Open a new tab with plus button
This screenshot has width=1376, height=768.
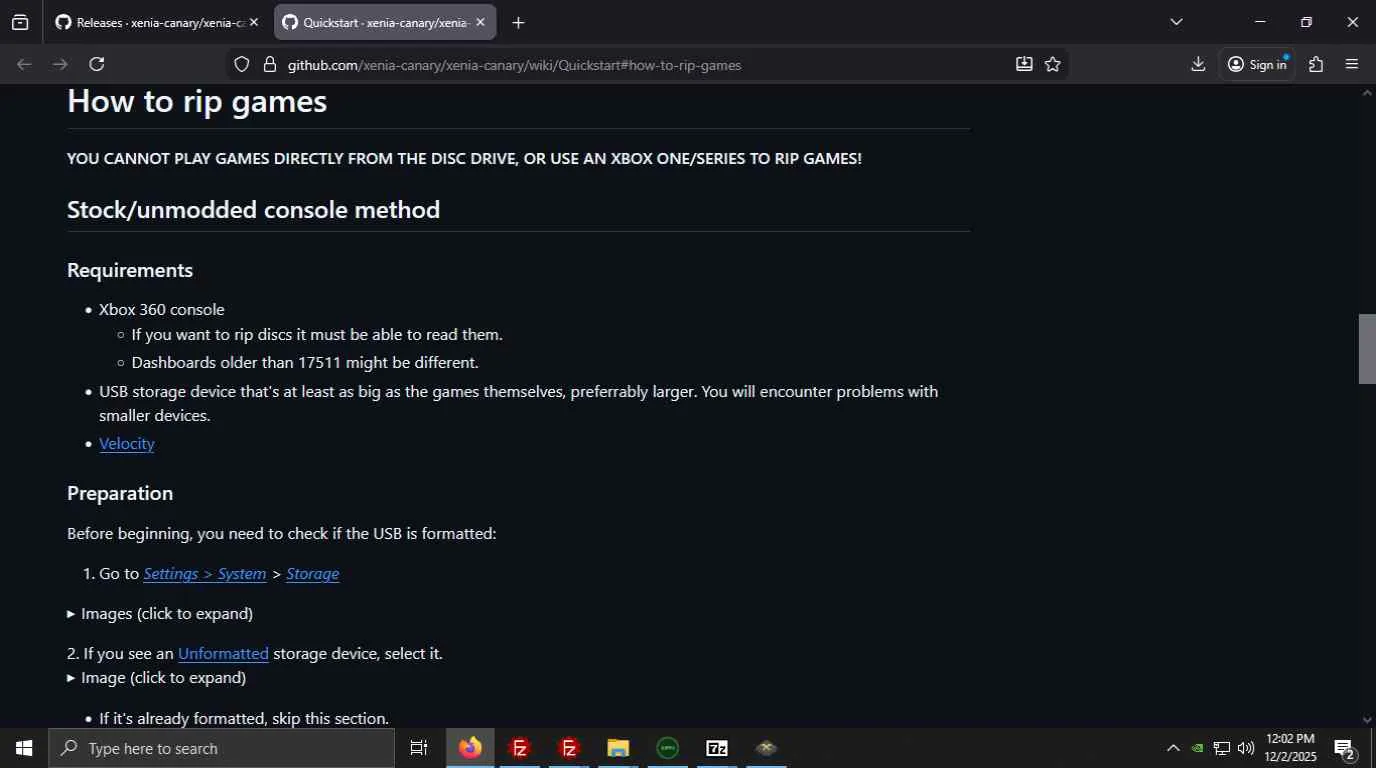[x=518, y=22]
